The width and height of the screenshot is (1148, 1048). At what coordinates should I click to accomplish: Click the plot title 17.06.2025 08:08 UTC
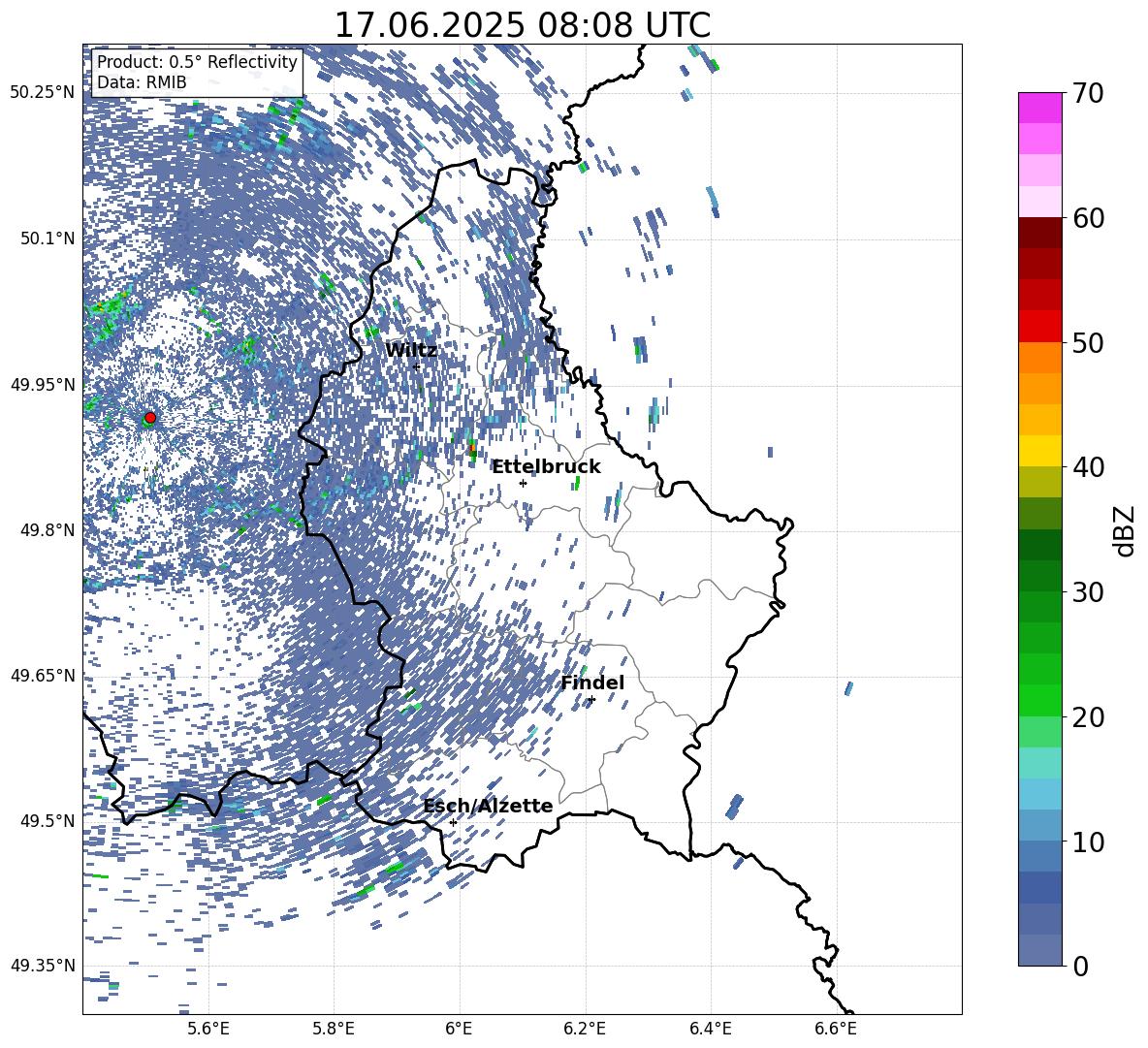tap(522, 25)
